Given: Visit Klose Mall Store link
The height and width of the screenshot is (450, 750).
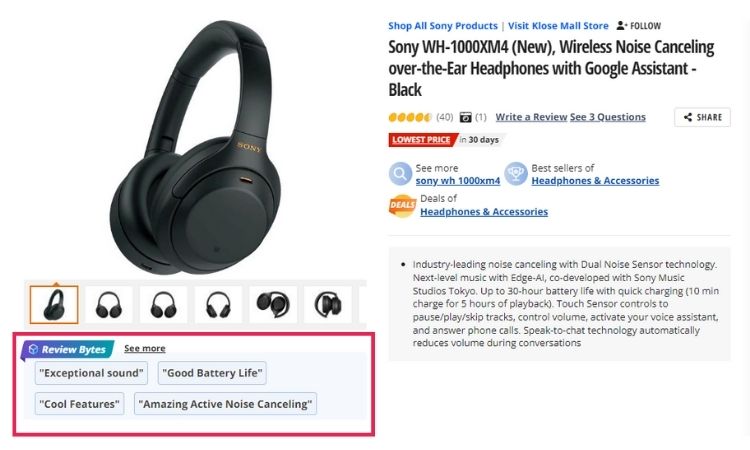Looking at the screenshot, I should (558, 26).
